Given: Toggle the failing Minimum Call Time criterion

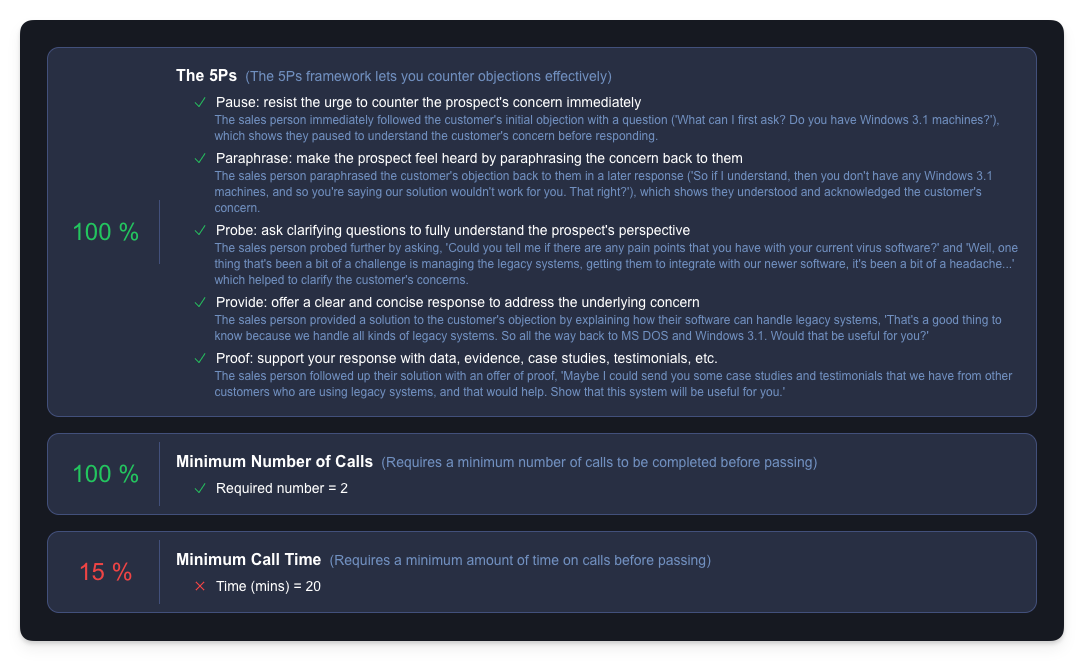Looking at the screenshot, I should (199, 586).
